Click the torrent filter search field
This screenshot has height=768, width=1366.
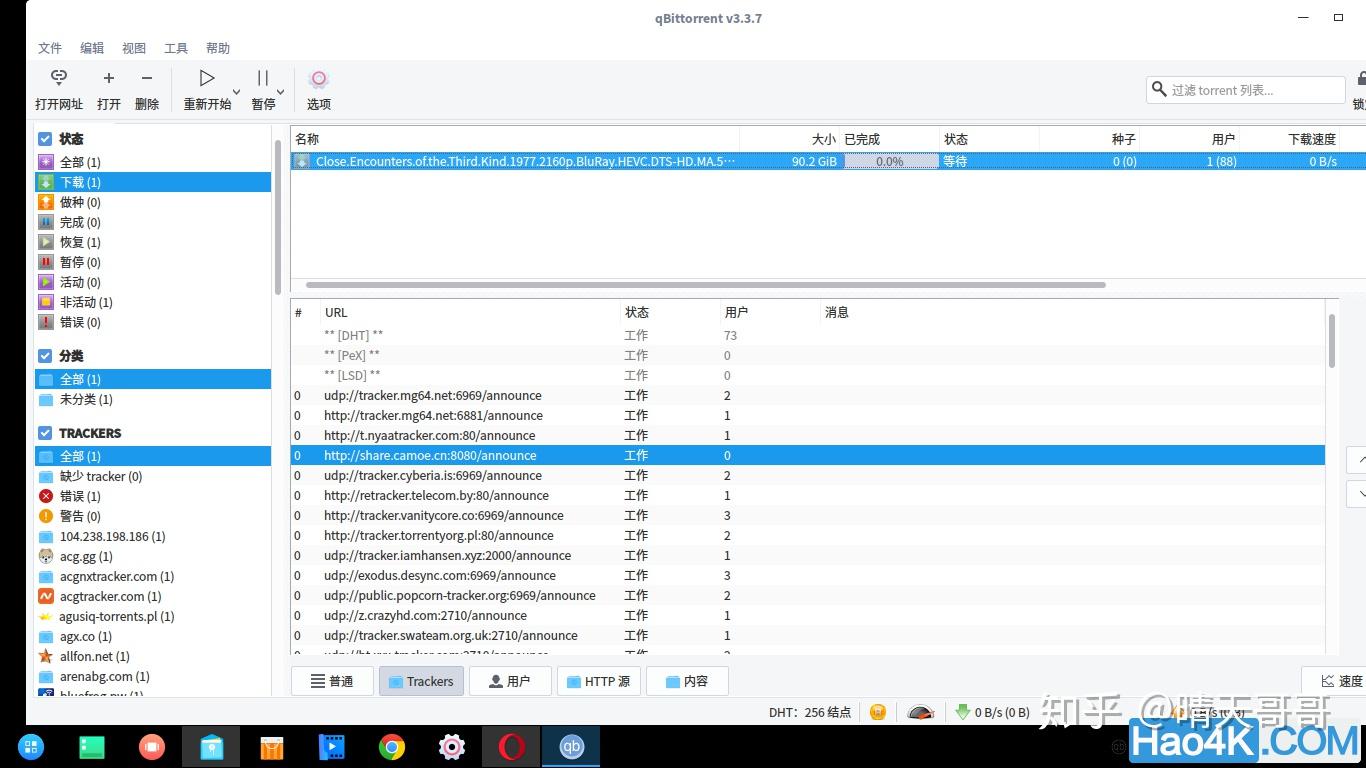1246,89
